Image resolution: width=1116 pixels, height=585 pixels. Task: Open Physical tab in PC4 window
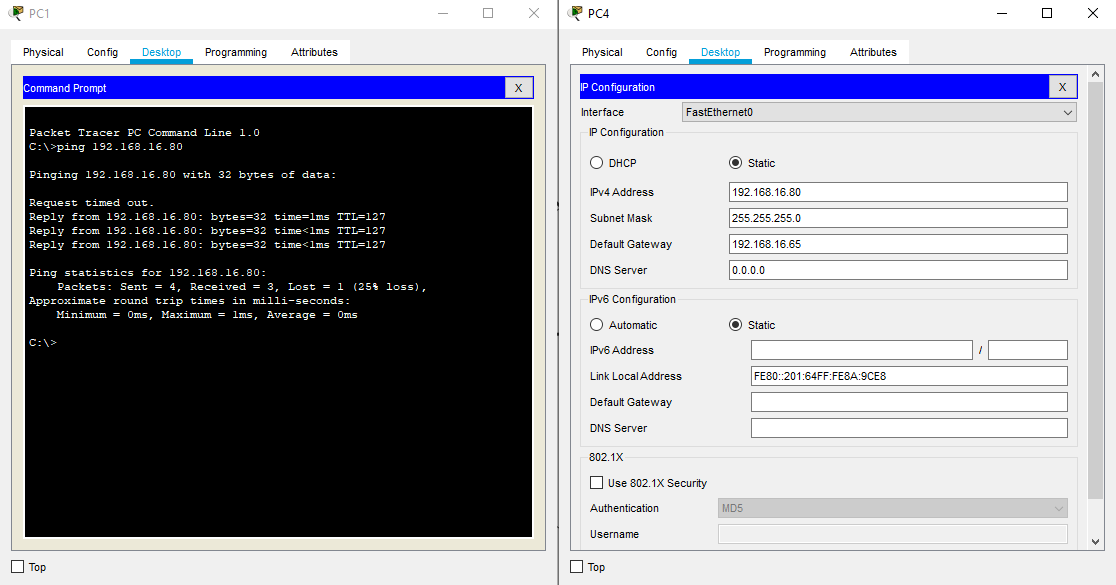coord(602,52)
